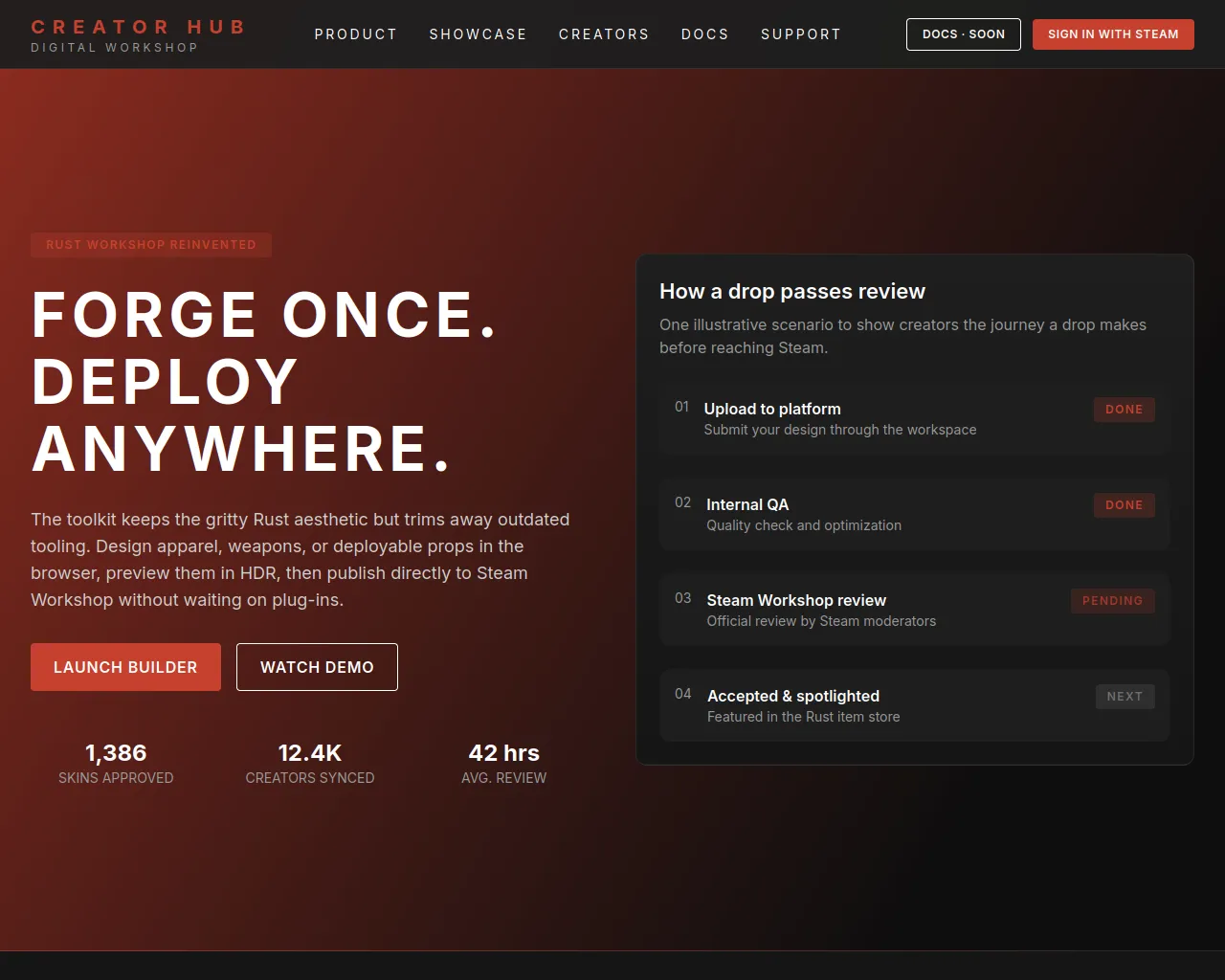Click the One illustrative scenario description text
Viewport: 1225px width, 980px height.
(x=902, y=336)
